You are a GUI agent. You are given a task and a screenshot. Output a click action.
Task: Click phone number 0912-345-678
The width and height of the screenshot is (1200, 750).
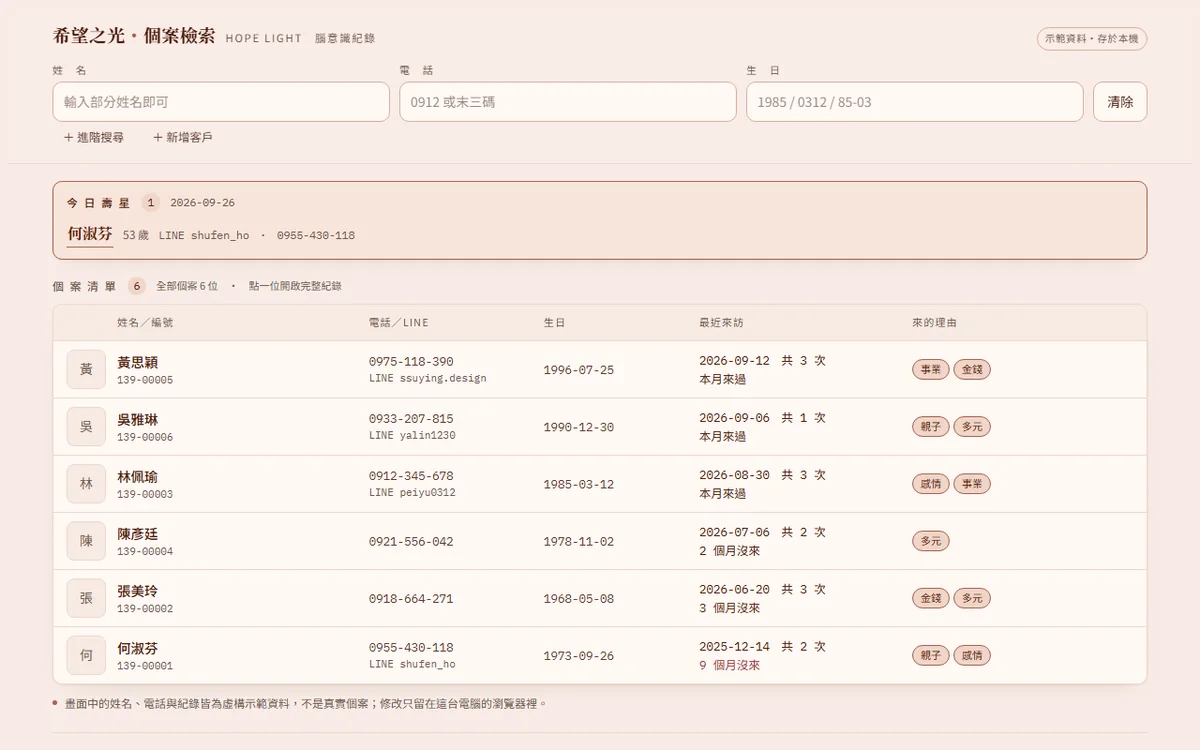[x=411, y=476]
